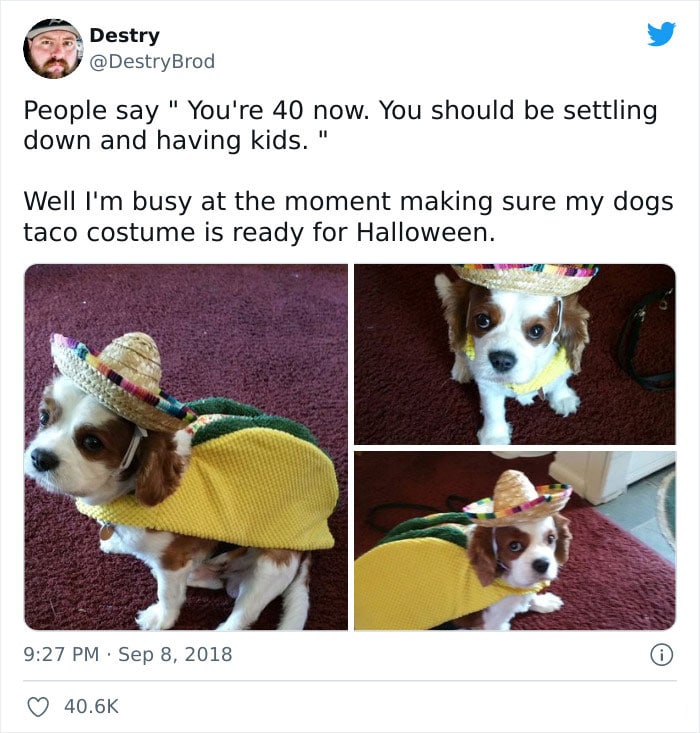Click the black leash in the top-right photo

point(647,342)
